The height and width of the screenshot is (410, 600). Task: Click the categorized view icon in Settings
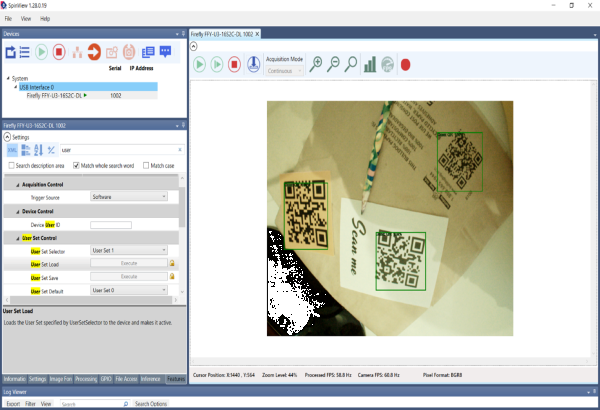26,150
